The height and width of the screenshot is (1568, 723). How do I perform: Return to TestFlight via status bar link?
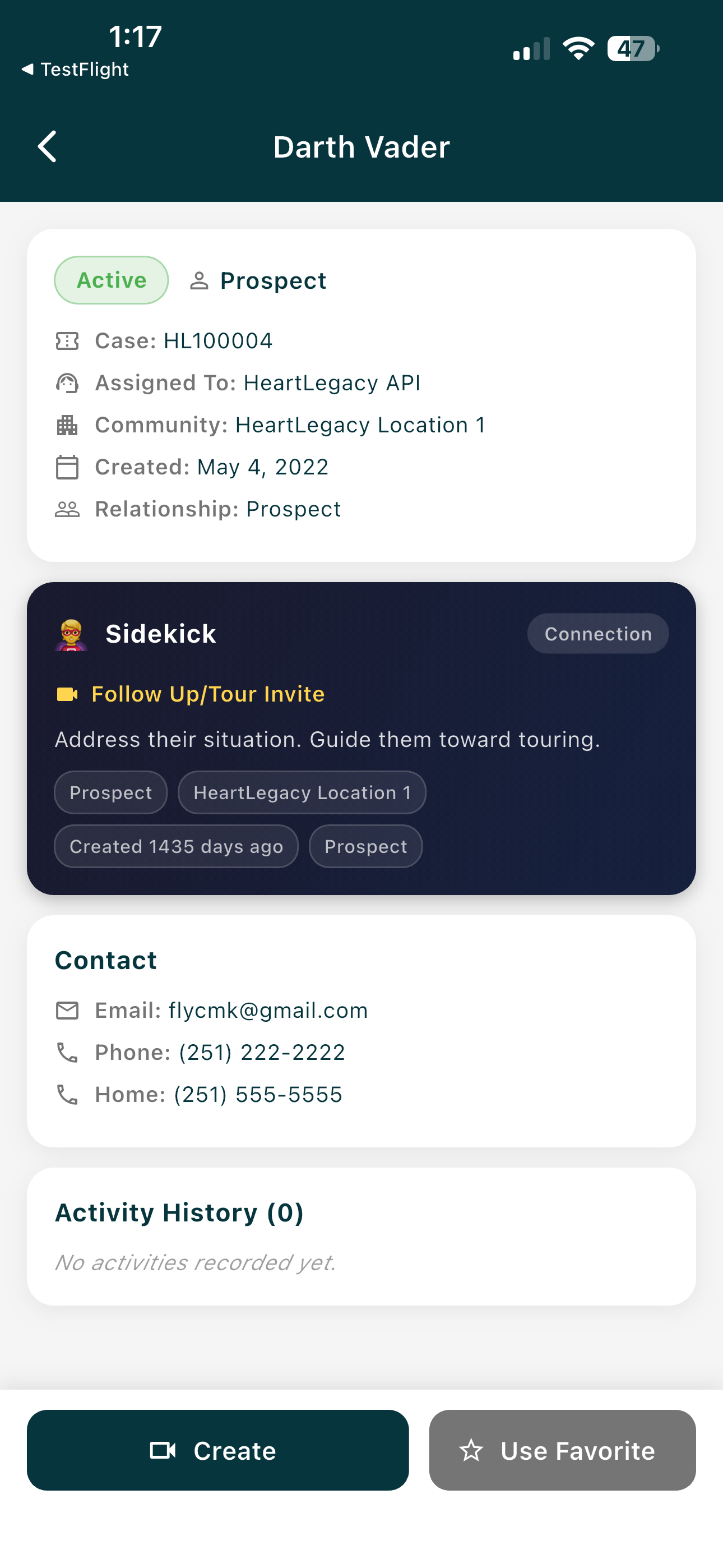pyautogui.click(x=76, y=70)
